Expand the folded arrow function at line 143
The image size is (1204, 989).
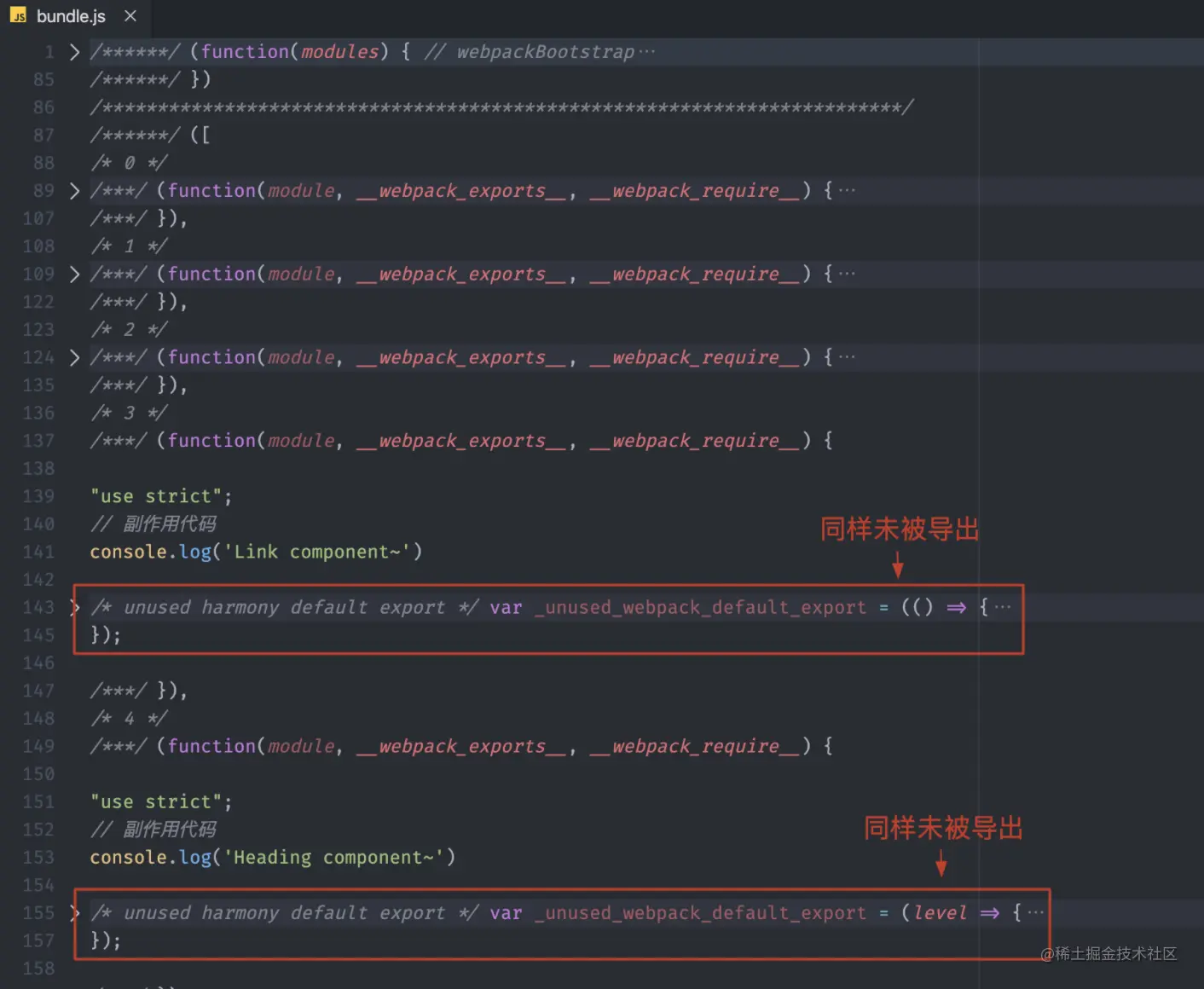coord(75,608)
